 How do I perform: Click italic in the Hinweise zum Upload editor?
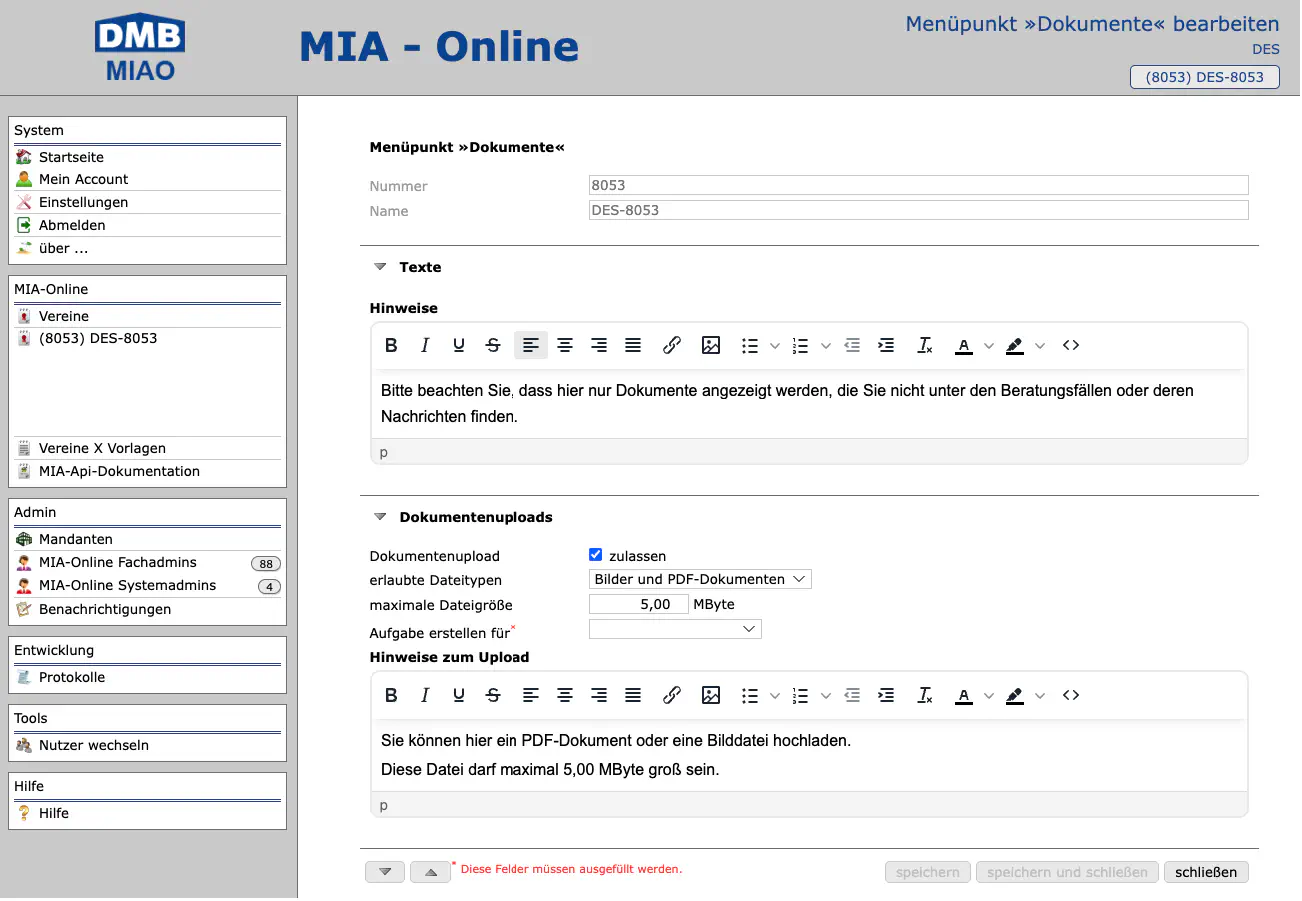pos(425,696)
